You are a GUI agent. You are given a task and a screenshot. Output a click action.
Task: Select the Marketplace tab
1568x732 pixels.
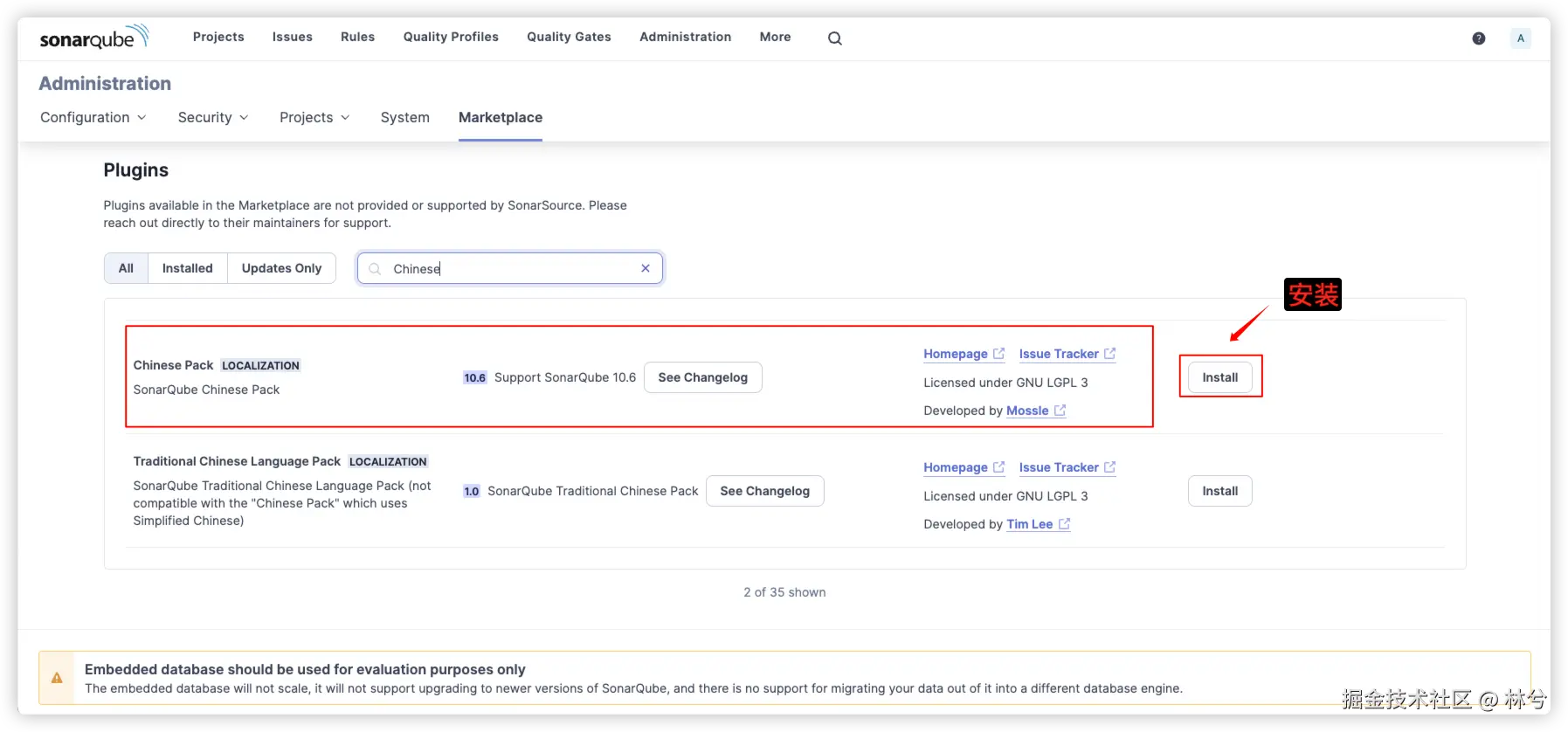click(501, 117)
